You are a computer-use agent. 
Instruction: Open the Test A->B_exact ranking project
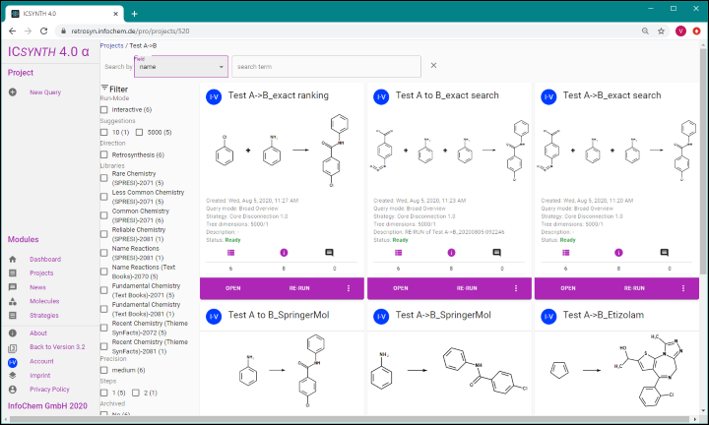[233, 288]
